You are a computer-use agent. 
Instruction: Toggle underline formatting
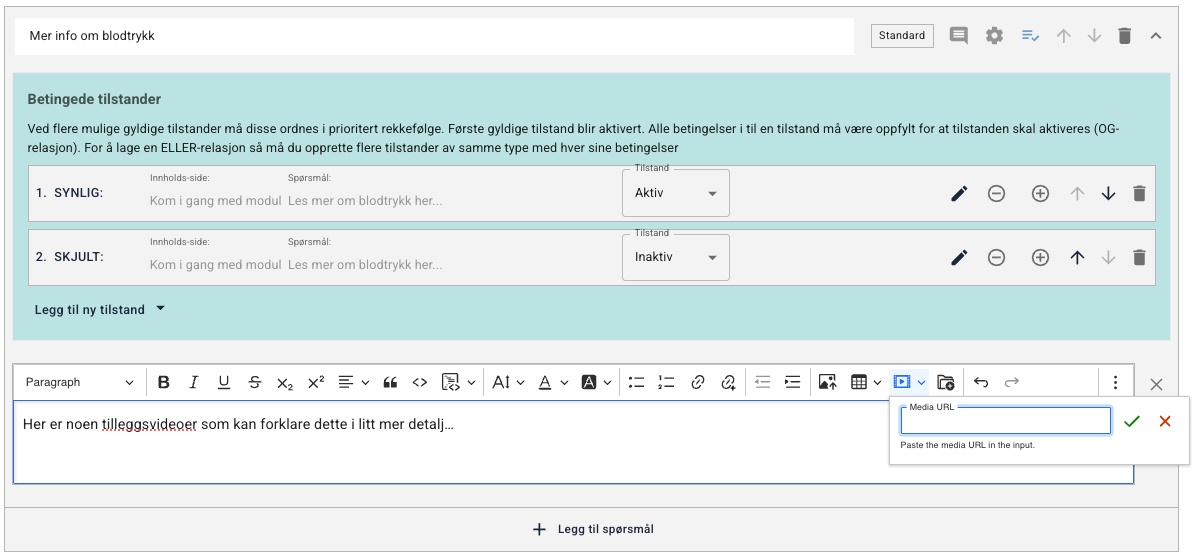click(x=223, y=383)
